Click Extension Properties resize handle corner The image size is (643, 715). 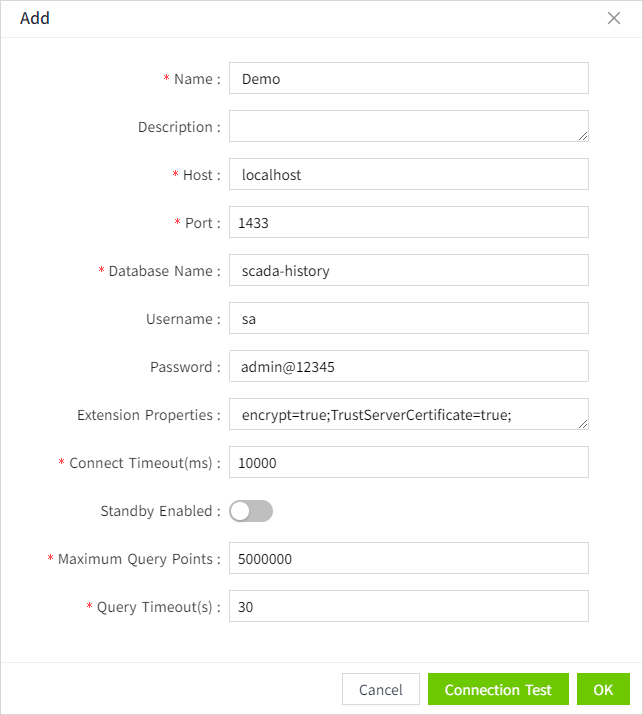pos(583,424)
